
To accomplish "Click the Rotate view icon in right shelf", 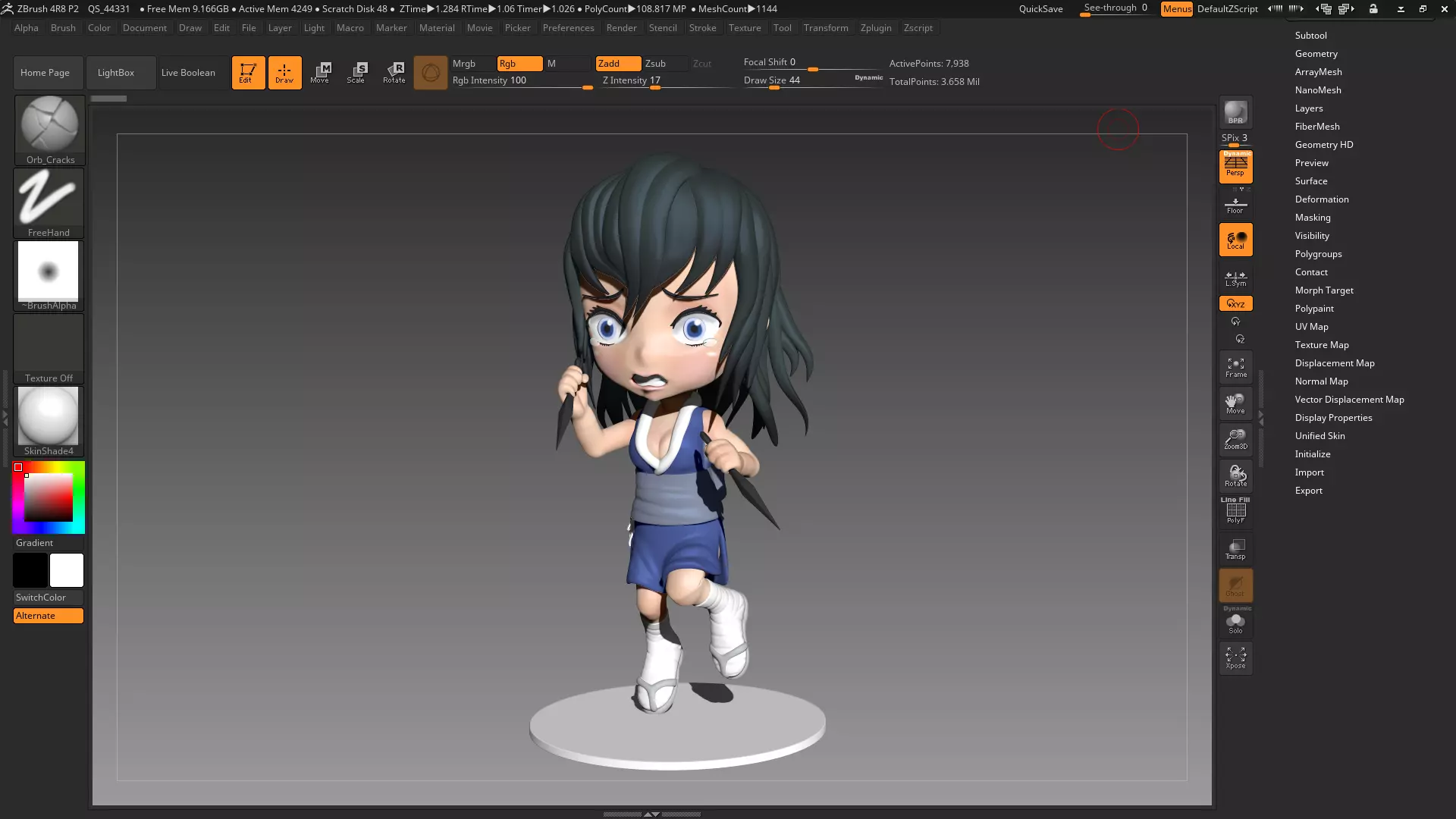I will (x=1235, y=476).
